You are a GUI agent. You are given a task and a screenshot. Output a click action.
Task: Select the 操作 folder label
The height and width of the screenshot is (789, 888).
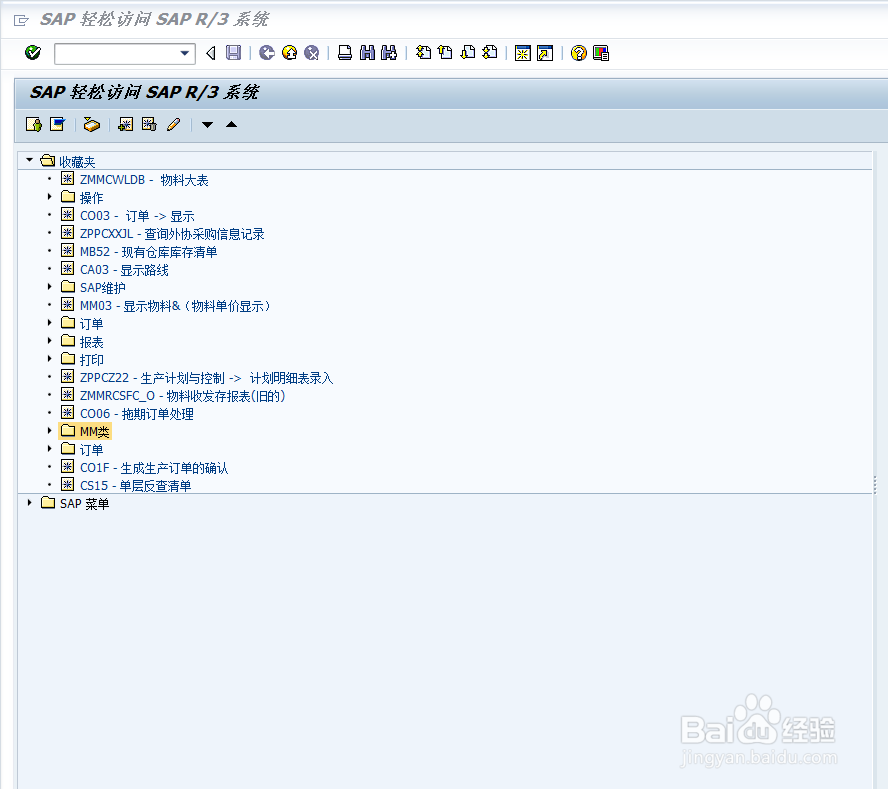point(91,198)
